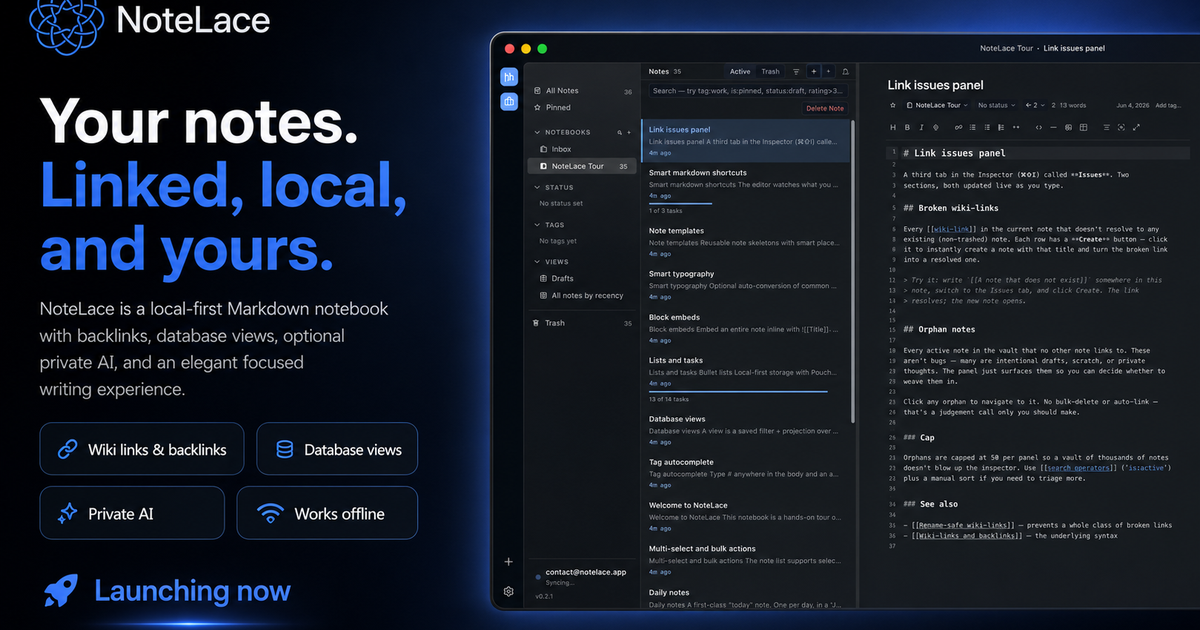Viewport: 1200px width, 630px height.
Task: Click the notes search field
Action: pos(748,91)
